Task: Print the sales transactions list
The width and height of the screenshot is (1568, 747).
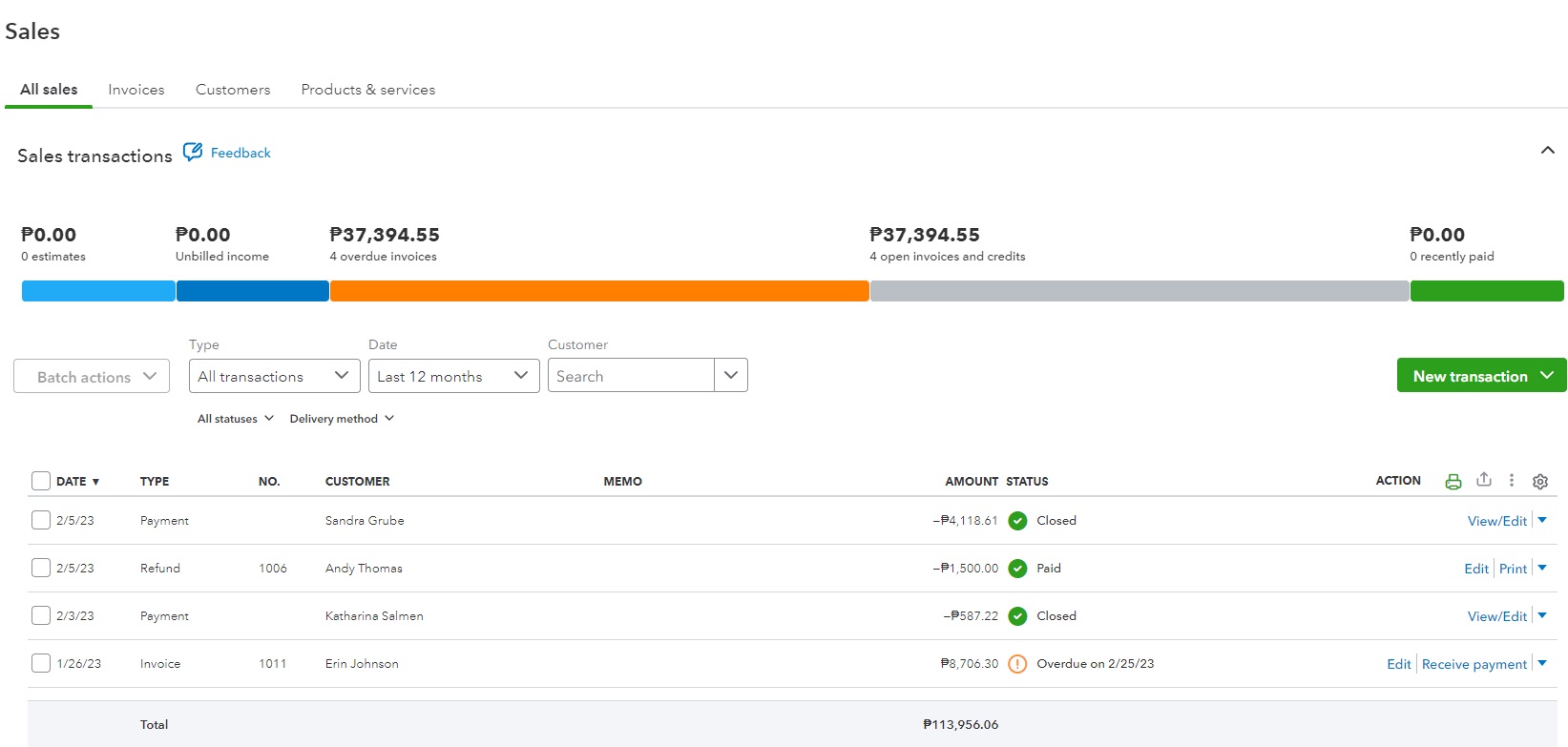Action: [x=1453, y=482]
